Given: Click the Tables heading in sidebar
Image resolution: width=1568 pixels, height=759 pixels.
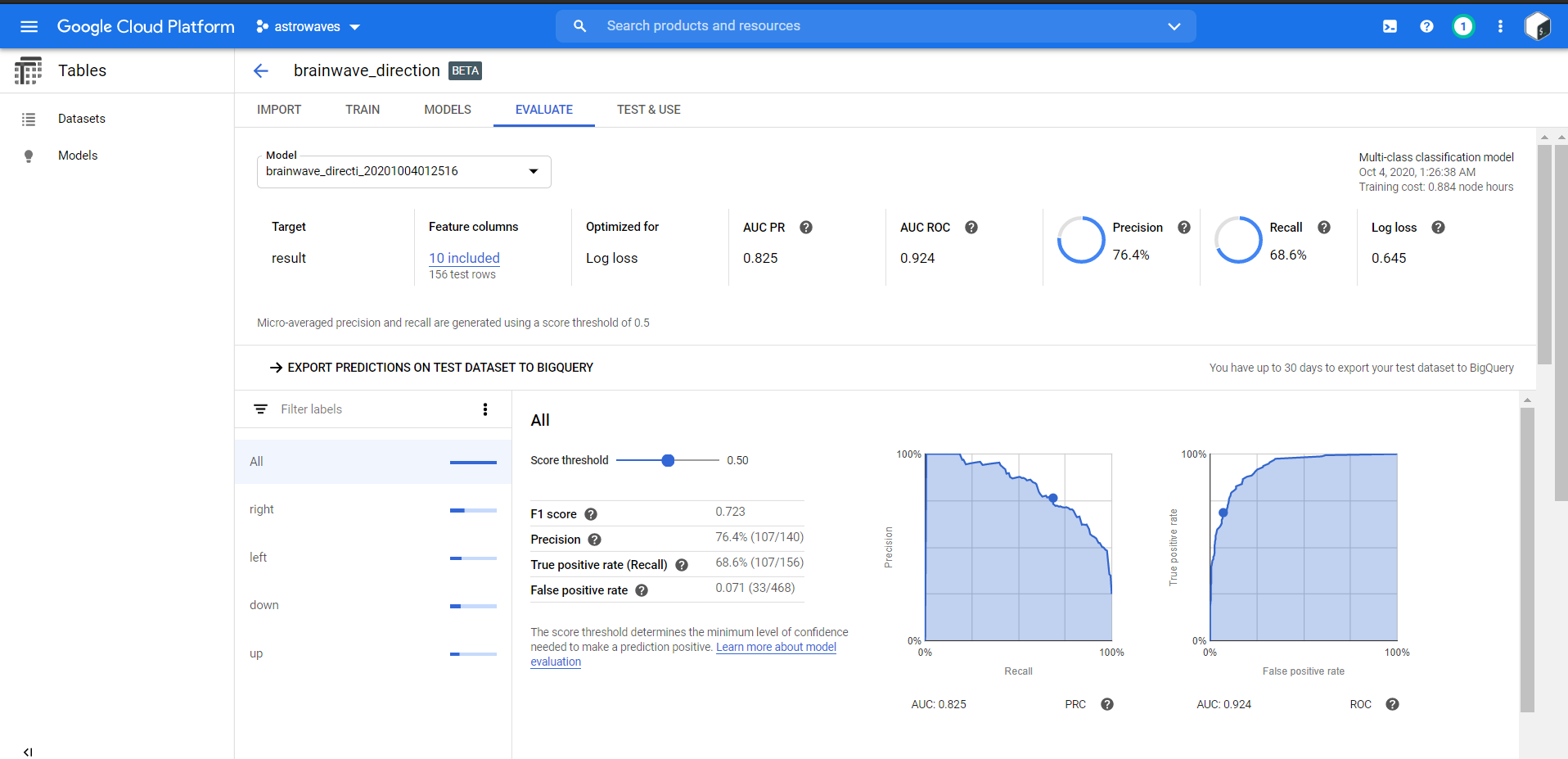Looking at the screenshot, I should pyautogui.click(x=83, y=70).
